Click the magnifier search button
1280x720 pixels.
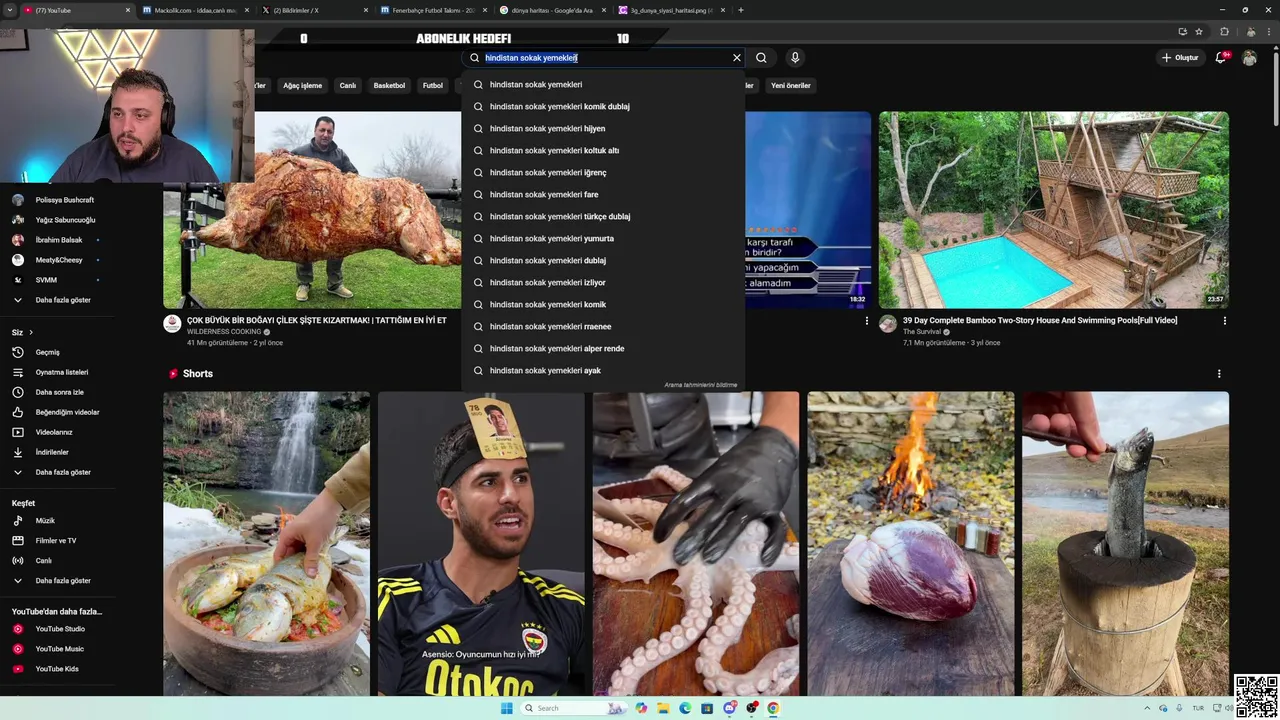761,58
